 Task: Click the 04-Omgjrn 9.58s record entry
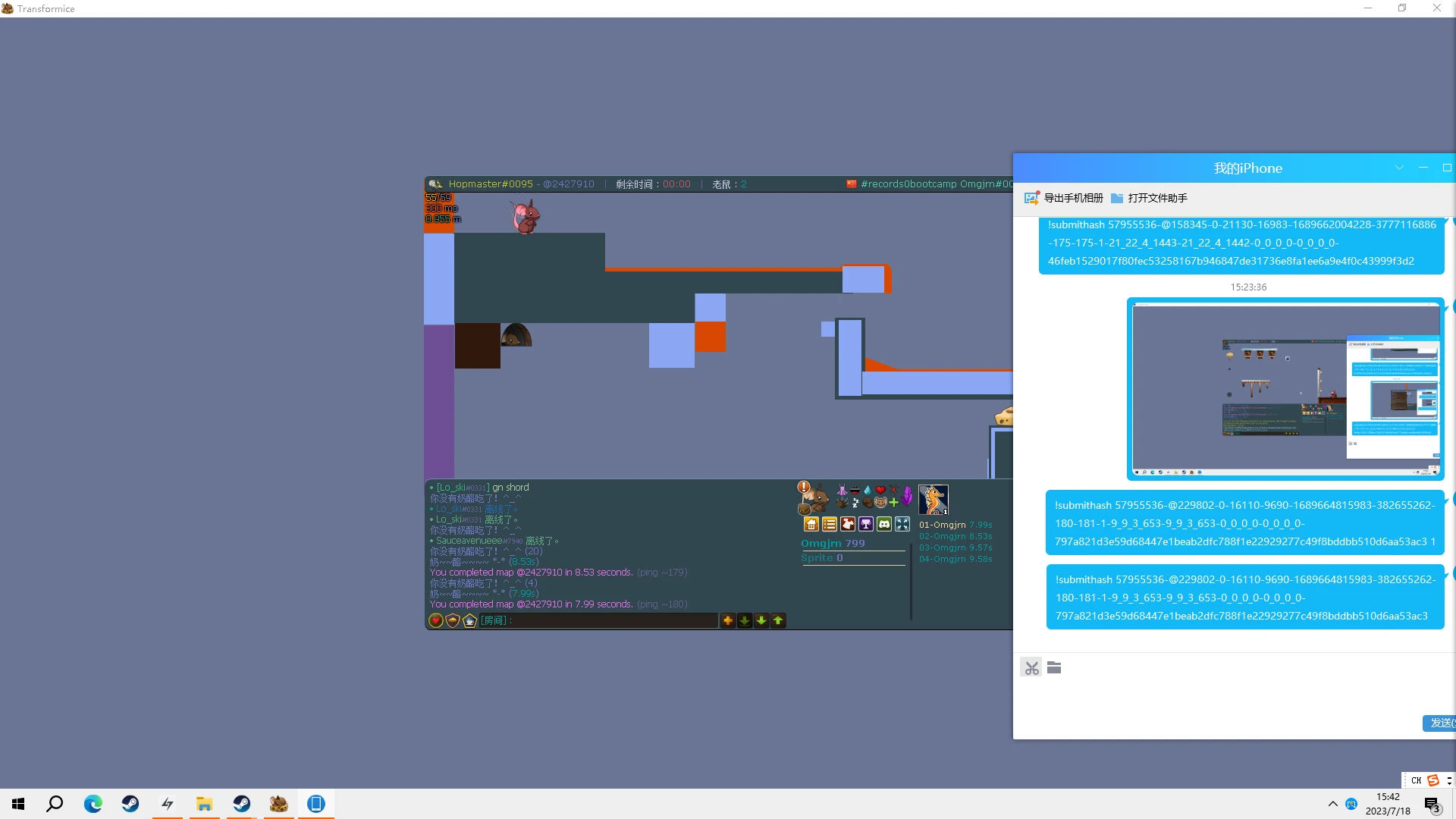955,559
